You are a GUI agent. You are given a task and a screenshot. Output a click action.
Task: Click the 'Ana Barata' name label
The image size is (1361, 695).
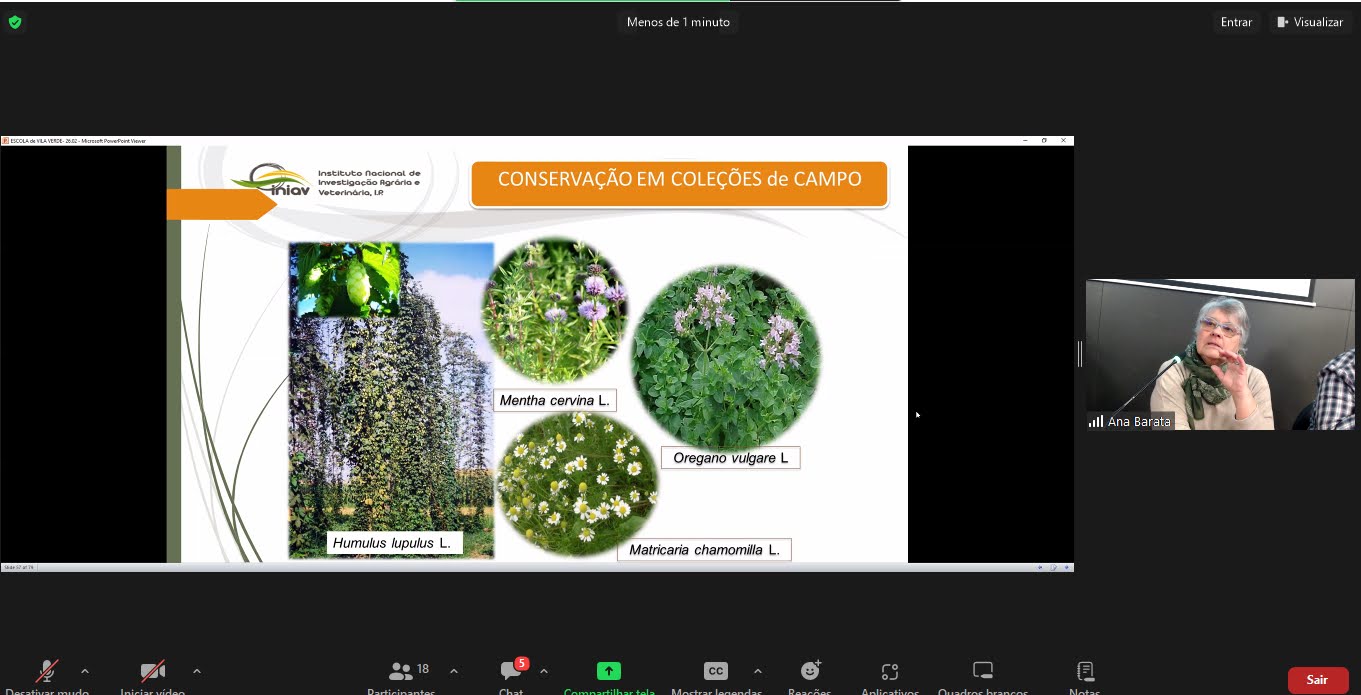tap(1139, 422)
